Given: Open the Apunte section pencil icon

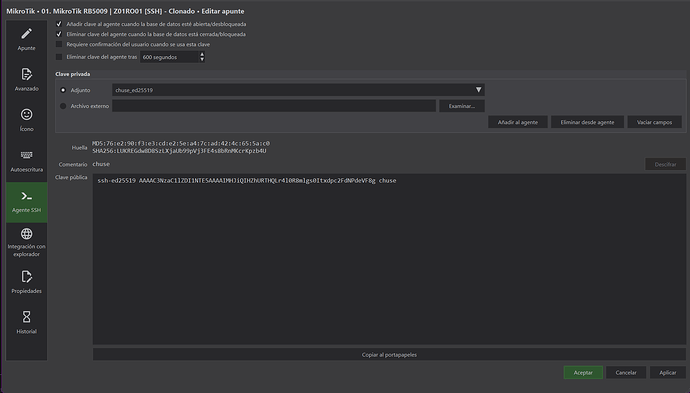Looking at the screenshot, I should 26,34.
